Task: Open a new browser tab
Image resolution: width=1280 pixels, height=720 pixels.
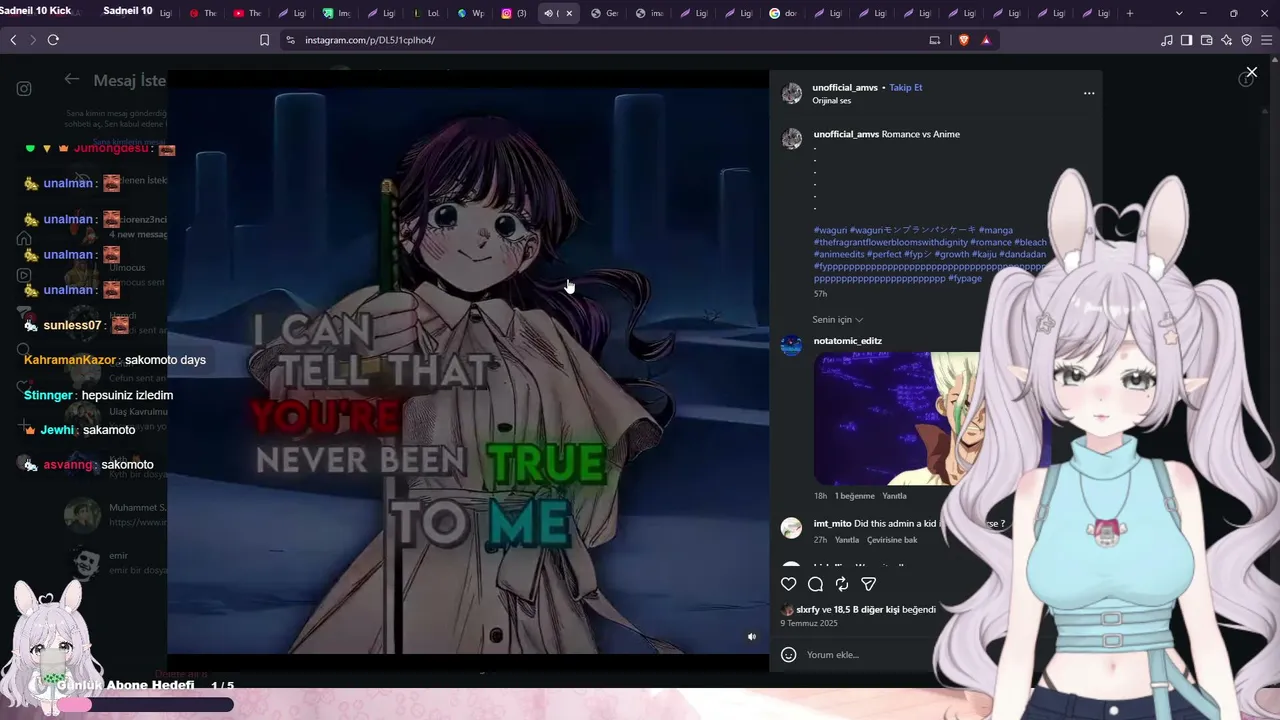Action: pos(1130,13)
